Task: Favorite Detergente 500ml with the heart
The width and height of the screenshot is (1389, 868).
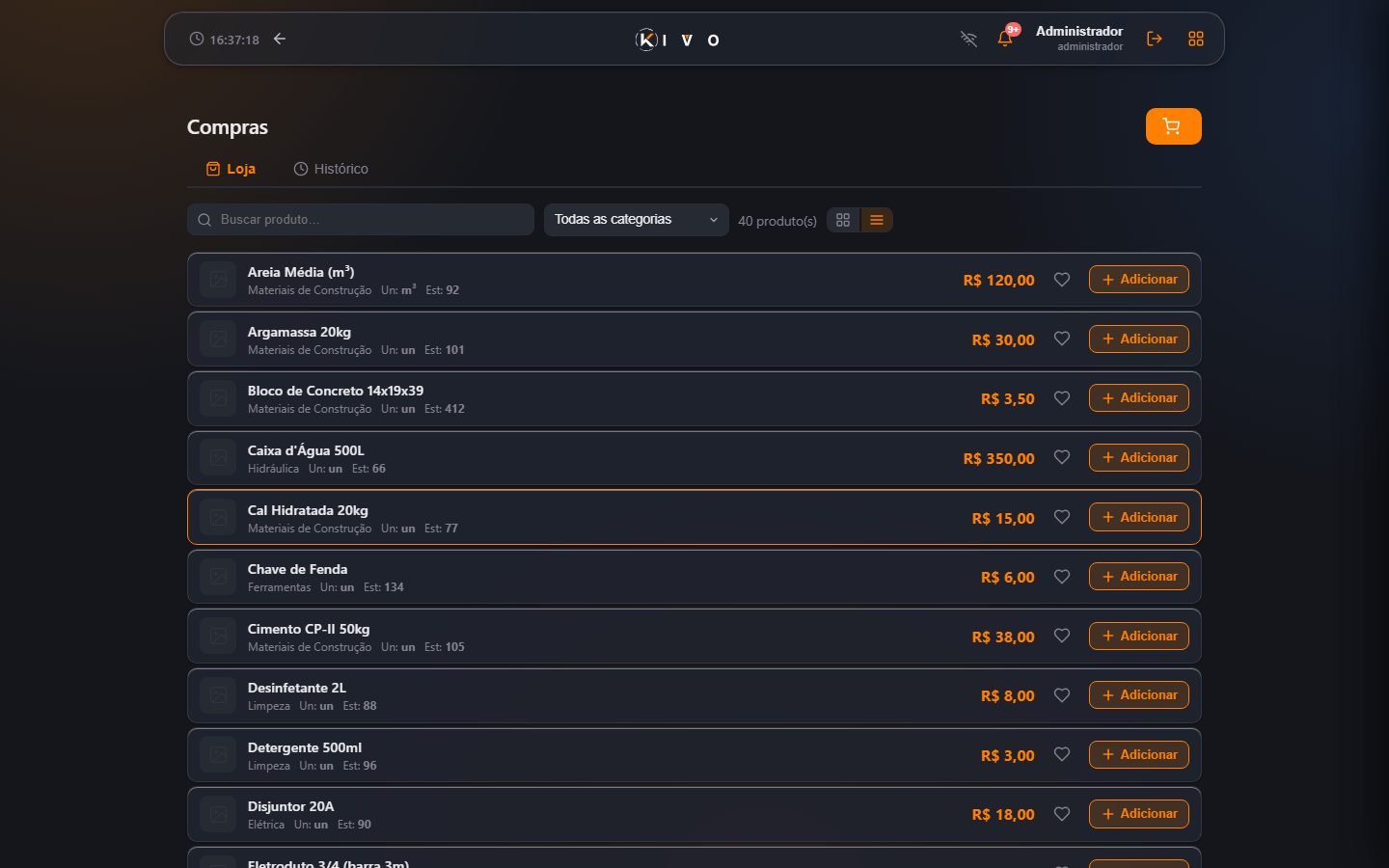Action: click(x=1062, y=755)
